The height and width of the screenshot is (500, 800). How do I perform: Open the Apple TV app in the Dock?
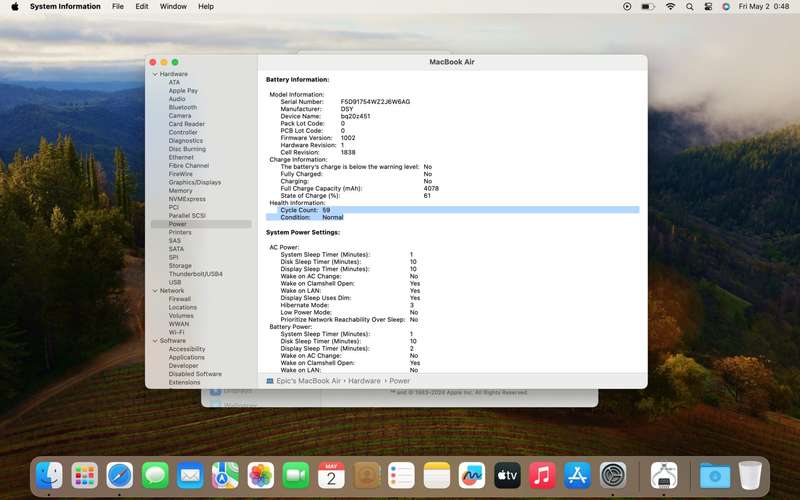(507, 476)
